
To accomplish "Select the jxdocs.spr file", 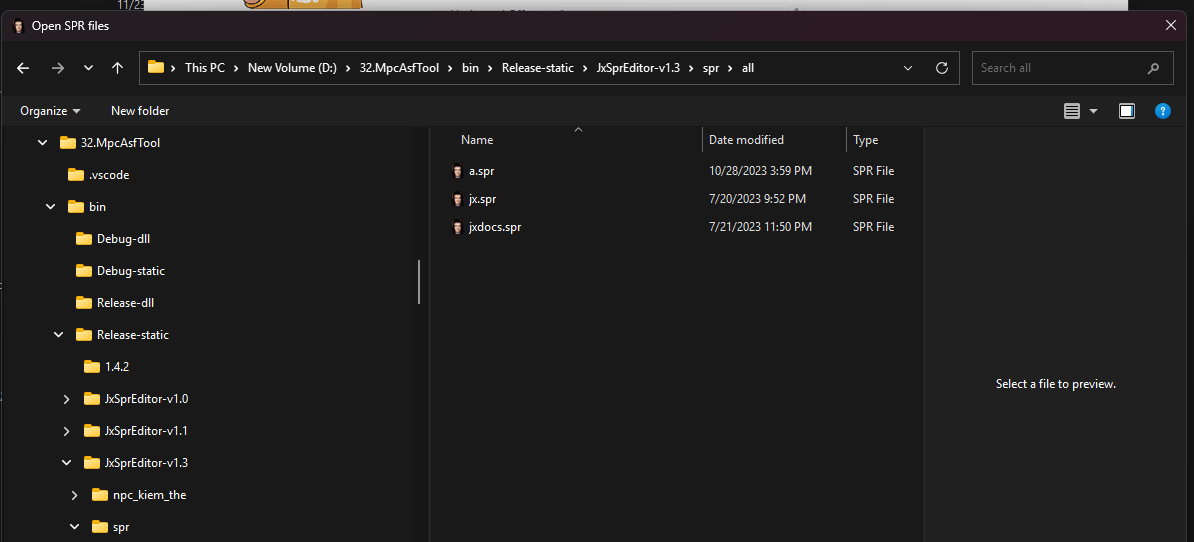I will click(x=494, y=227).
